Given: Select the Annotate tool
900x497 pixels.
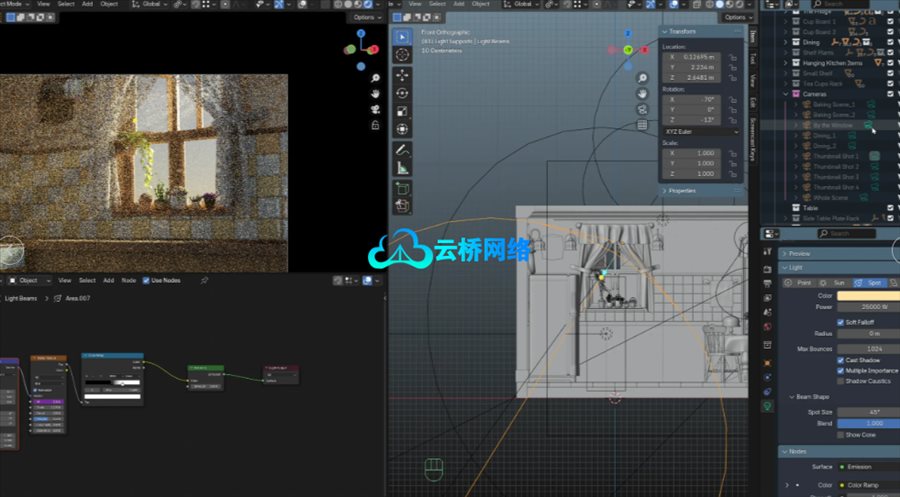Looking at the screenshot, I should pos(402,149).
